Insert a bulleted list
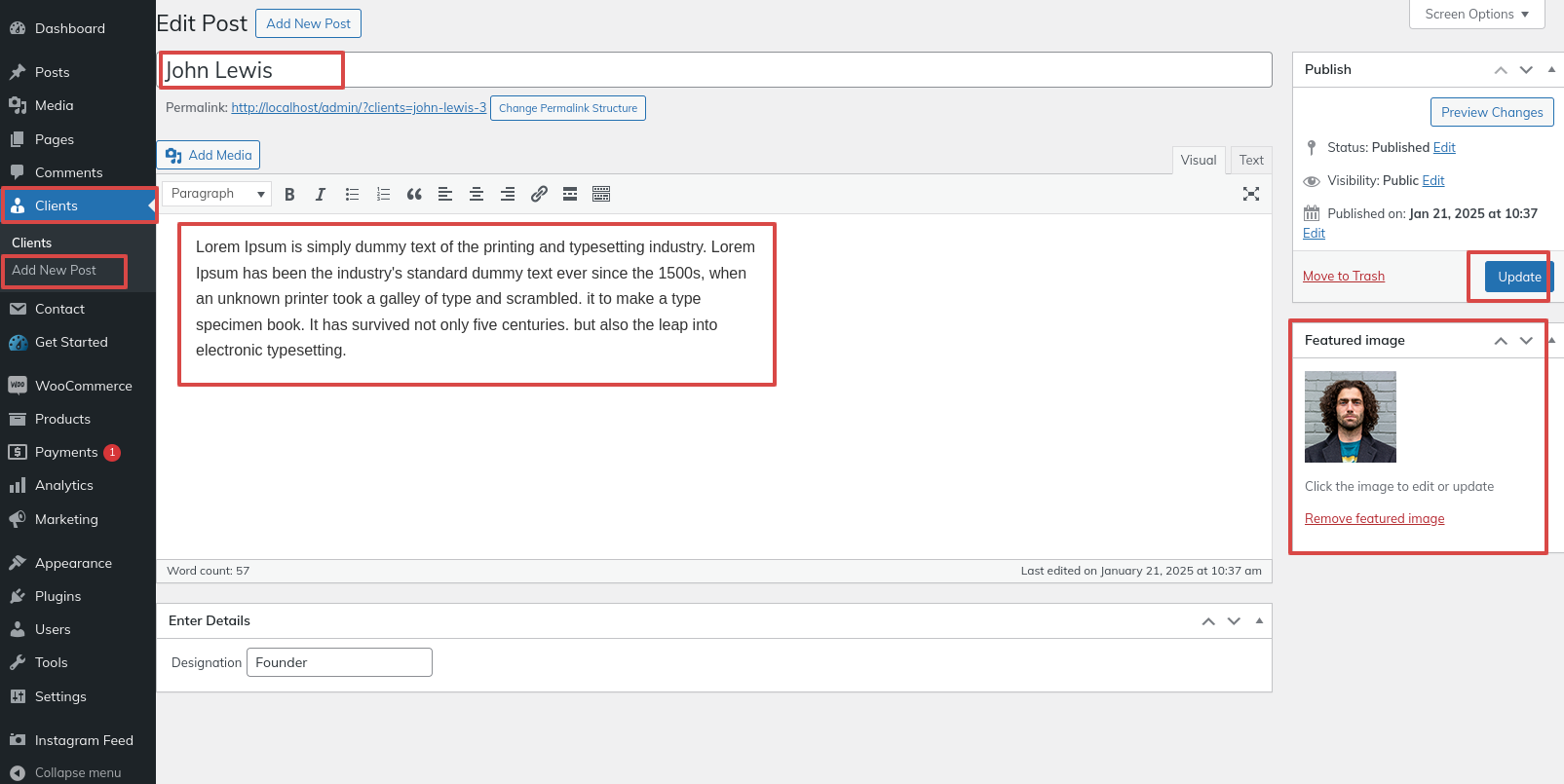The image size is (1564, 784). point(352,194)
